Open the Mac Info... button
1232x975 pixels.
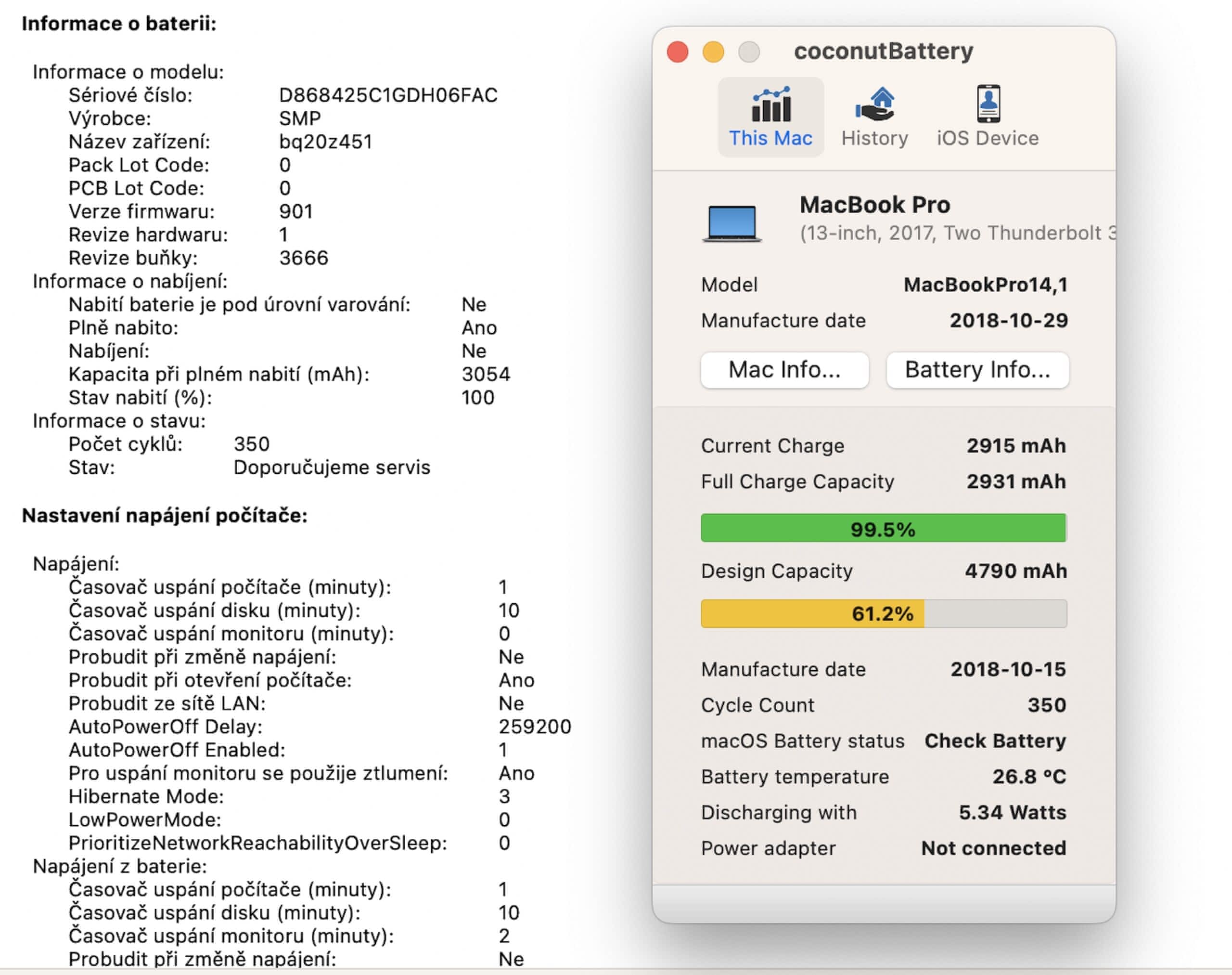(x=784, y=370)
